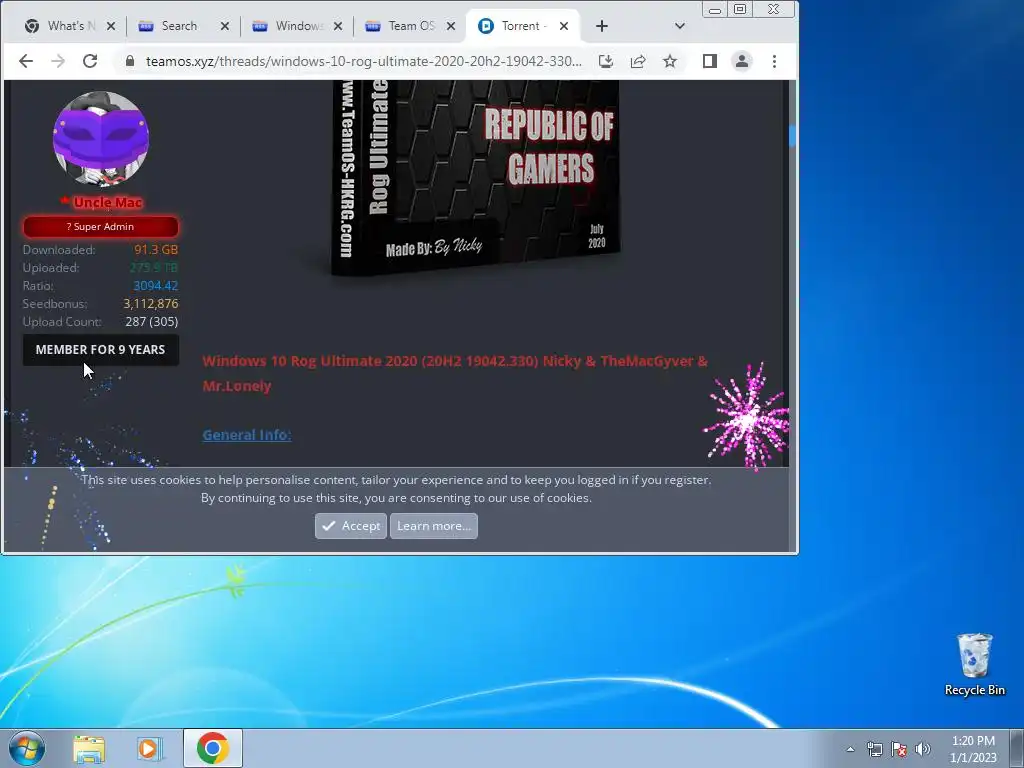Click the Show desktop strip
1024x768 pixels.
(x=1017, y=748)
